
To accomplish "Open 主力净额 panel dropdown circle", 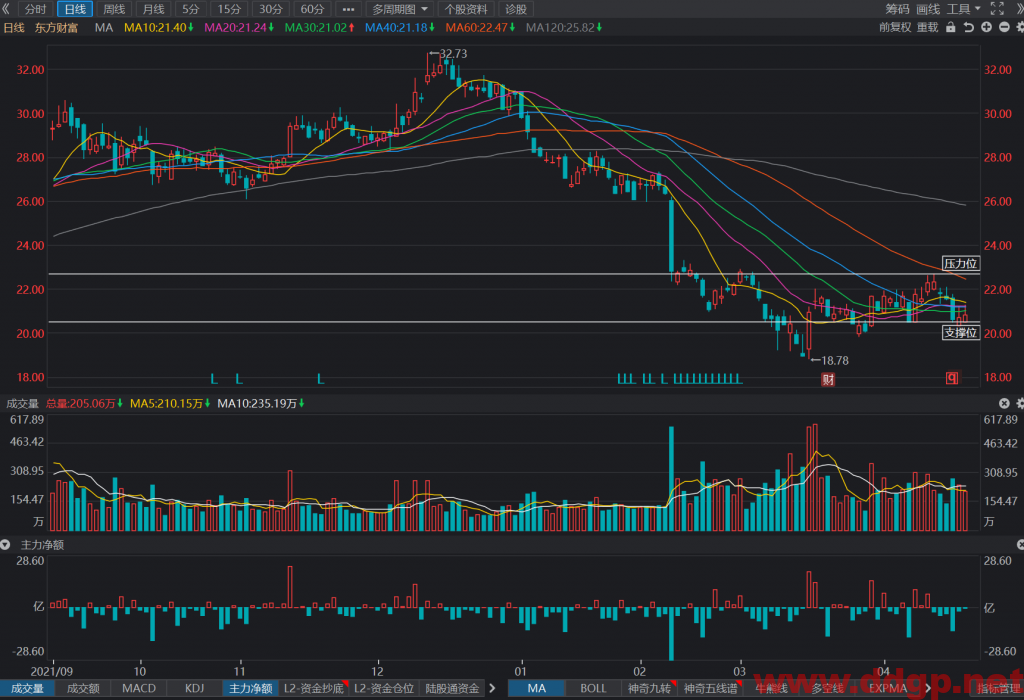I will pyautogui.click(x=6, y=545).
